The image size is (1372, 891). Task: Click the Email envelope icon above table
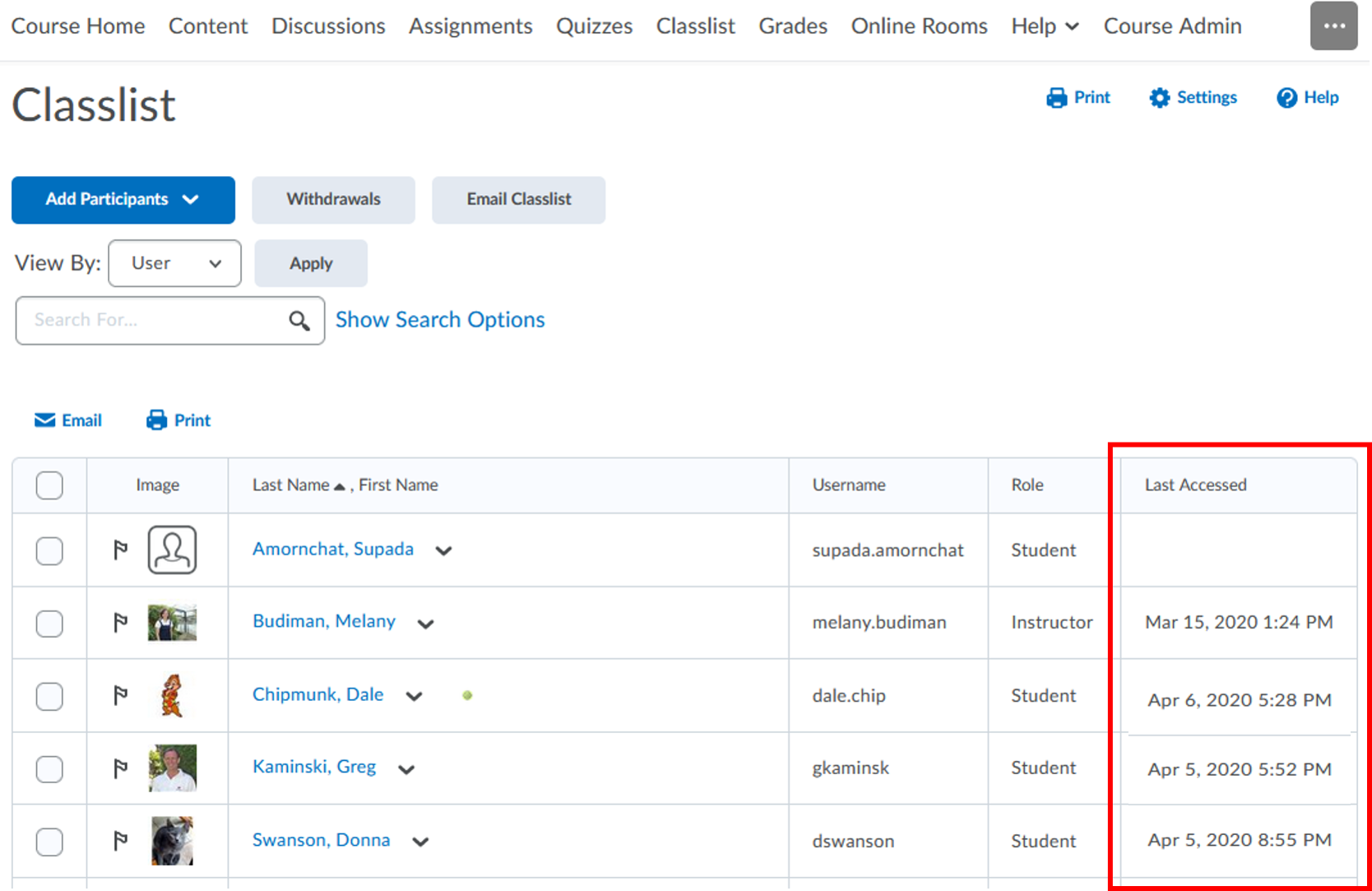(x=44, y=420)
